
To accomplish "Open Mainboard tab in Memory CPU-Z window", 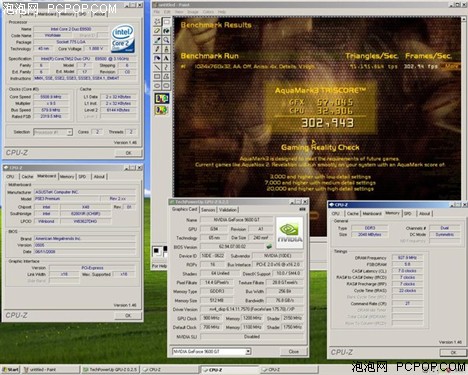I will [x=372, y=213].
